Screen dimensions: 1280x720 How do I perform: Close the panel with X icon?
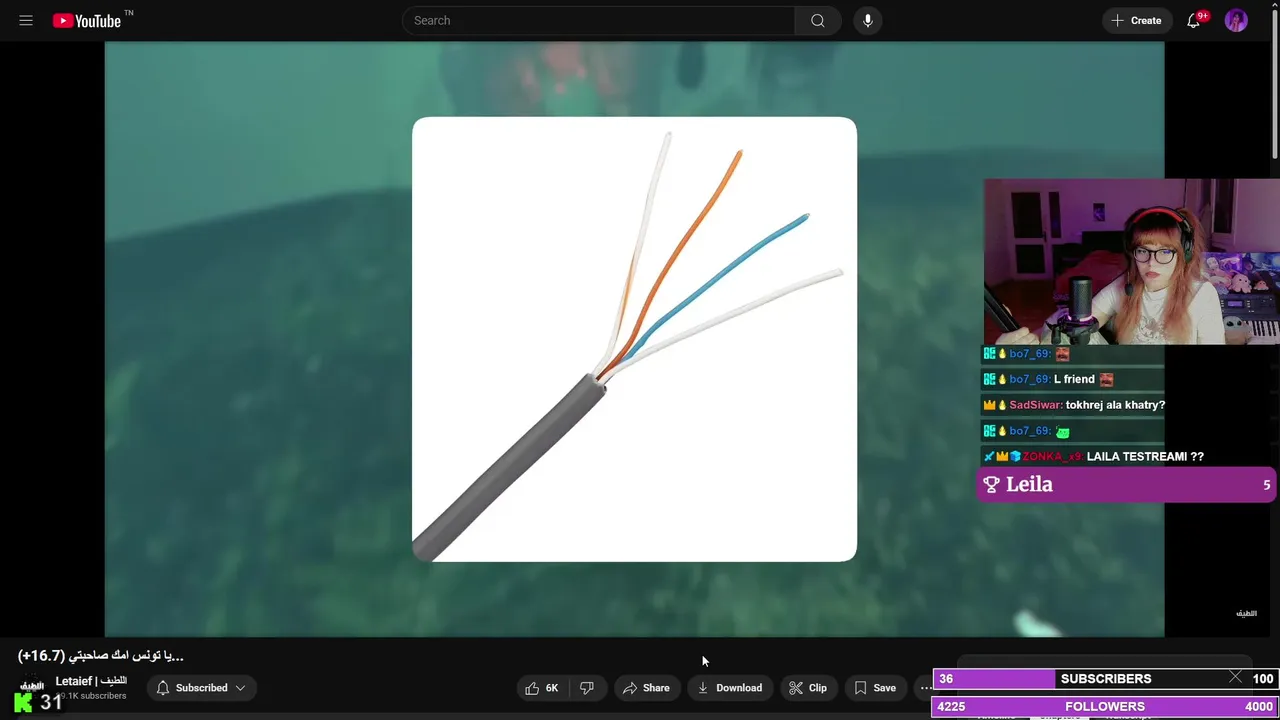coord(1236,677)
